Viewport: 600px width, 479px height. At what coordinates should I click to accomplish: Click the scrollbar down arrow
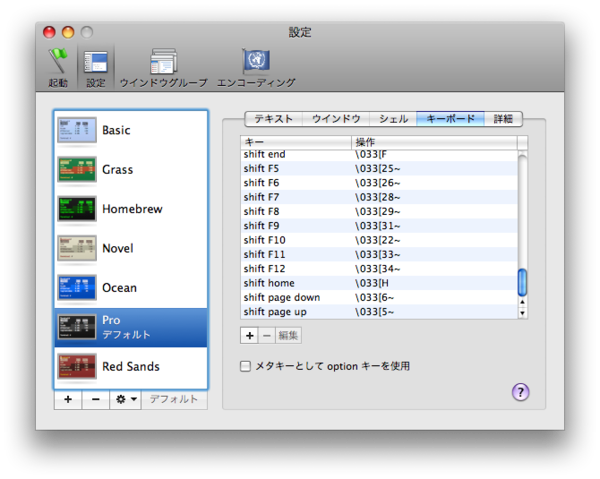point(522,313)
